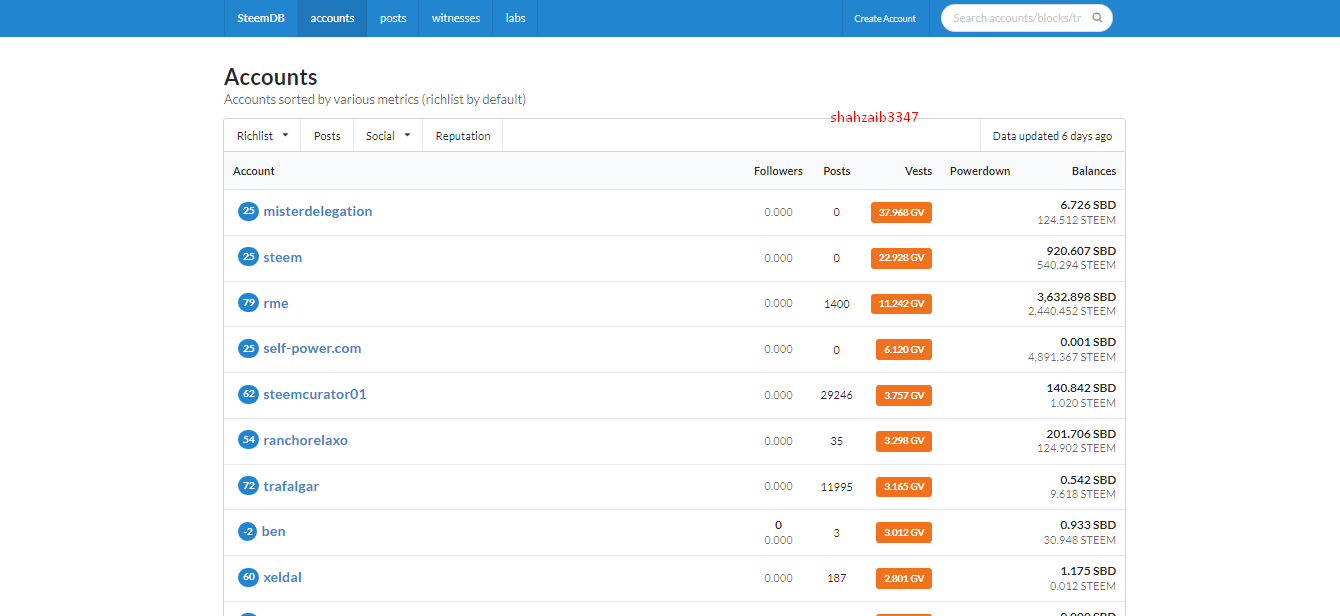
Task: Open the posts nav tab
Action: pos(393,18)
